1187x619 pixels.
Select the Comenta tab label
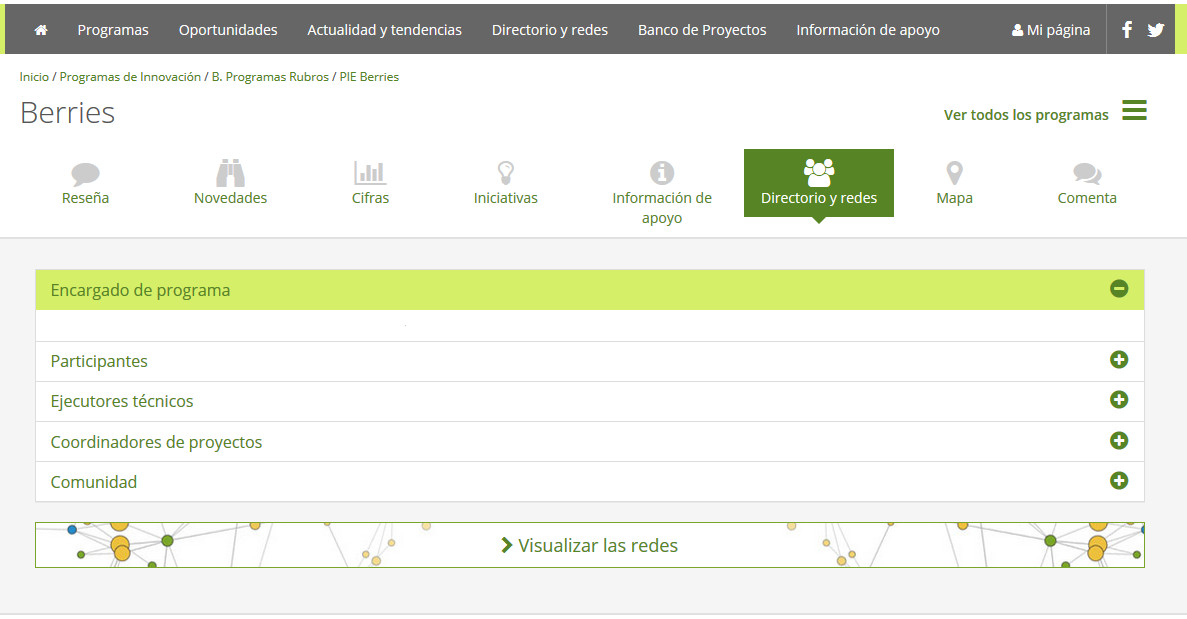(1087, 198)
